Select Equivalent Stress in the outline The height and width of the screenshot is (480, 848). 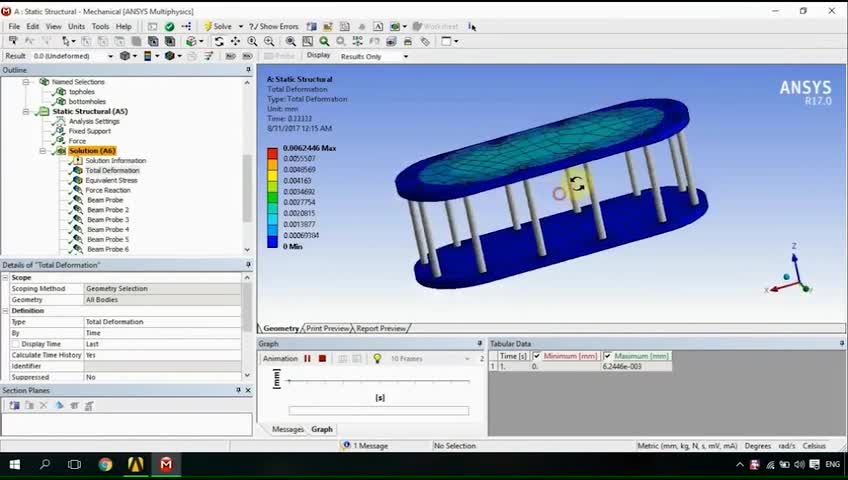tap(111, 180)
